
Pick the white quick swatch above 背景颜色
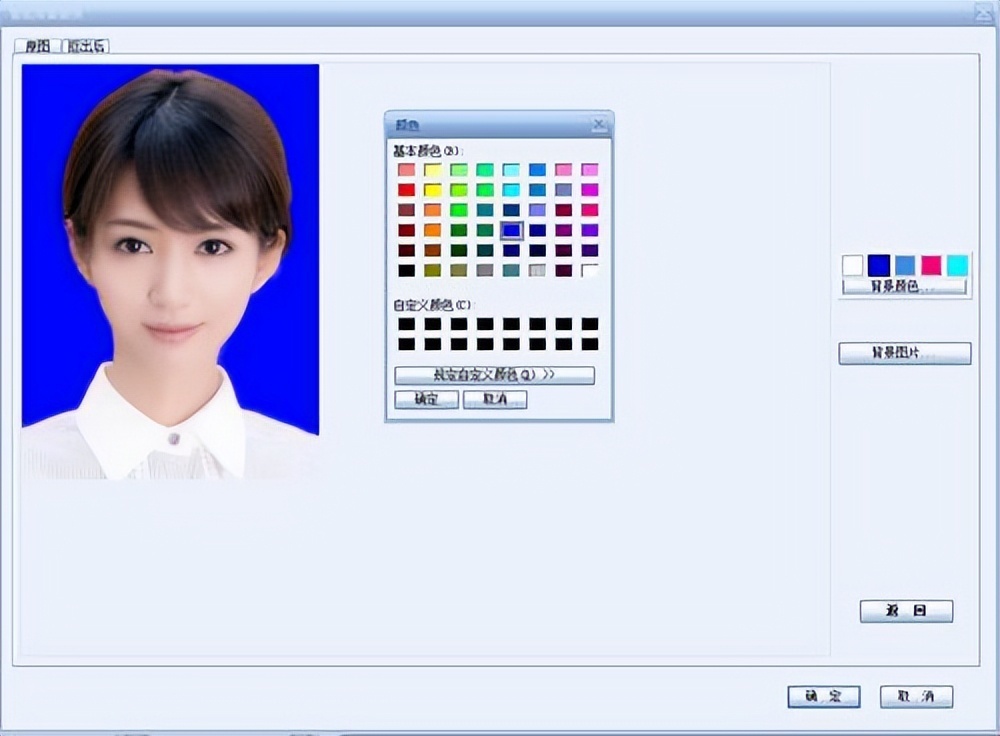coord(852,265)
